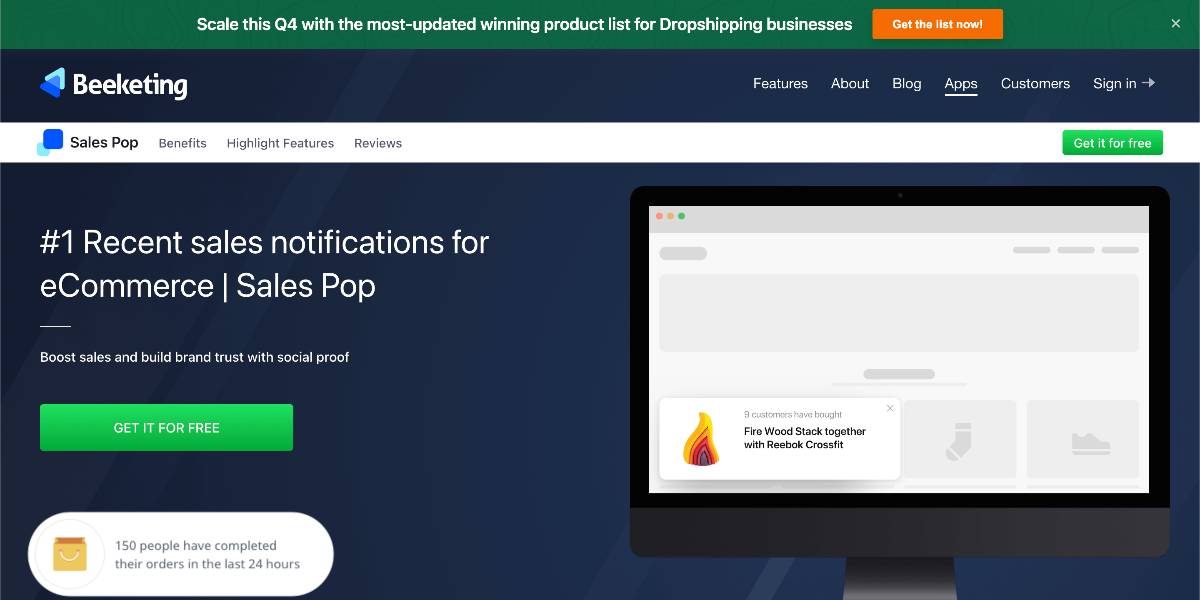The height and width of the screenshot is (600, 1200).
Task: Click the shoe product placeholder
Action: (x=1083, y=439)
